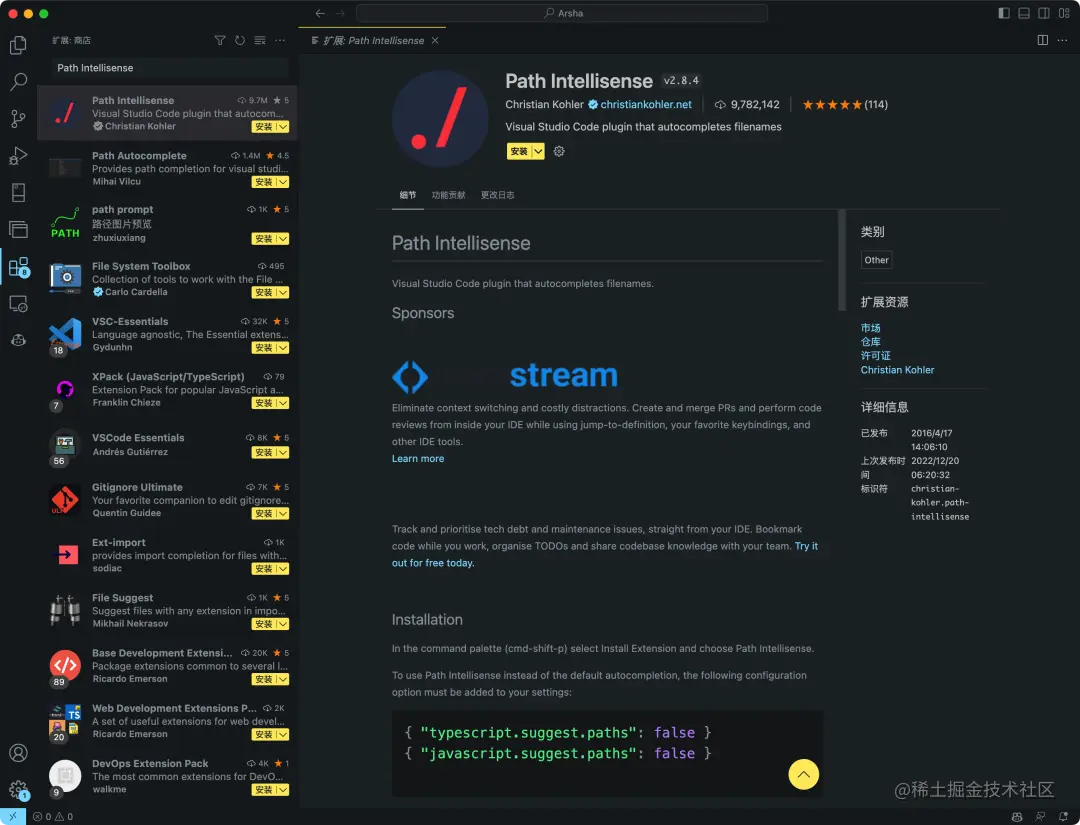Install the Base Development Extension pack
Image resolution: width=1080 pixels, height=825 pixels.
264,679
